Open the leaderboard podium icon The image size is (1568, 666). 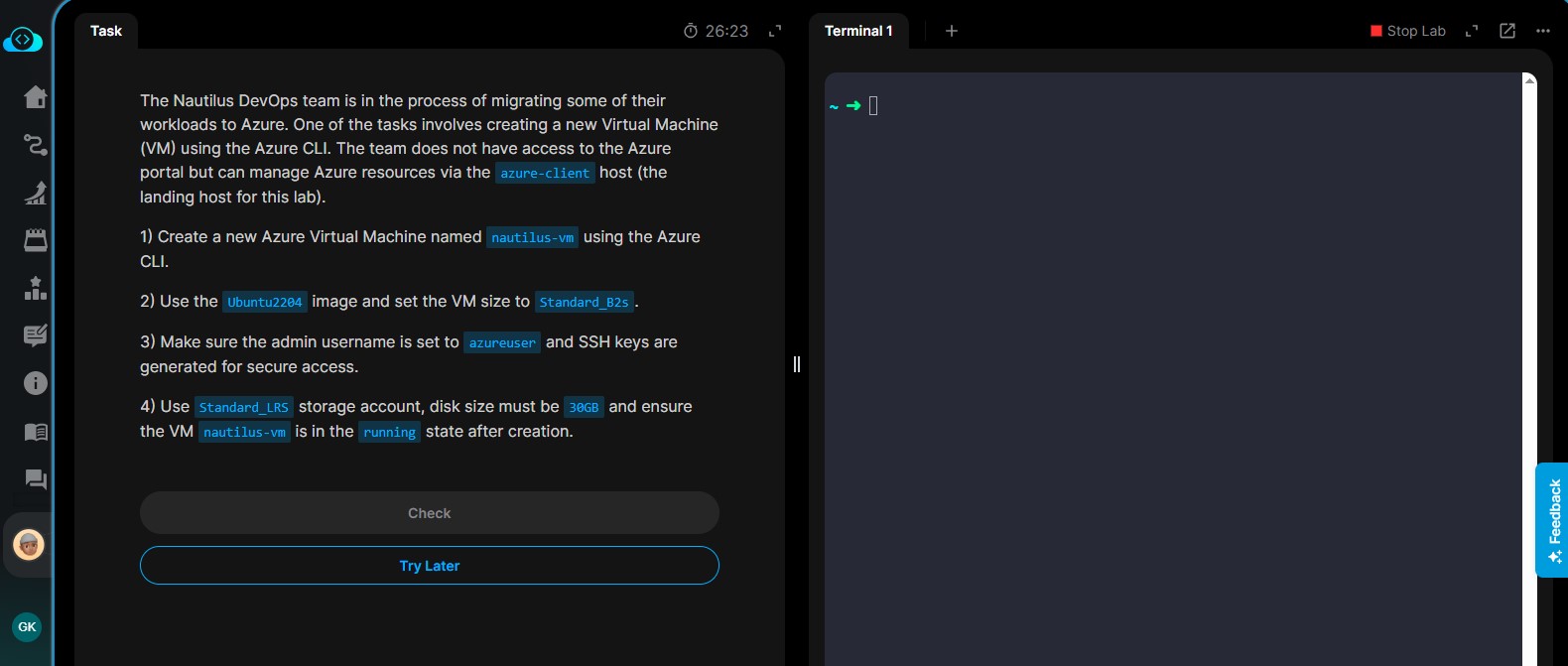tap(36, 288)
